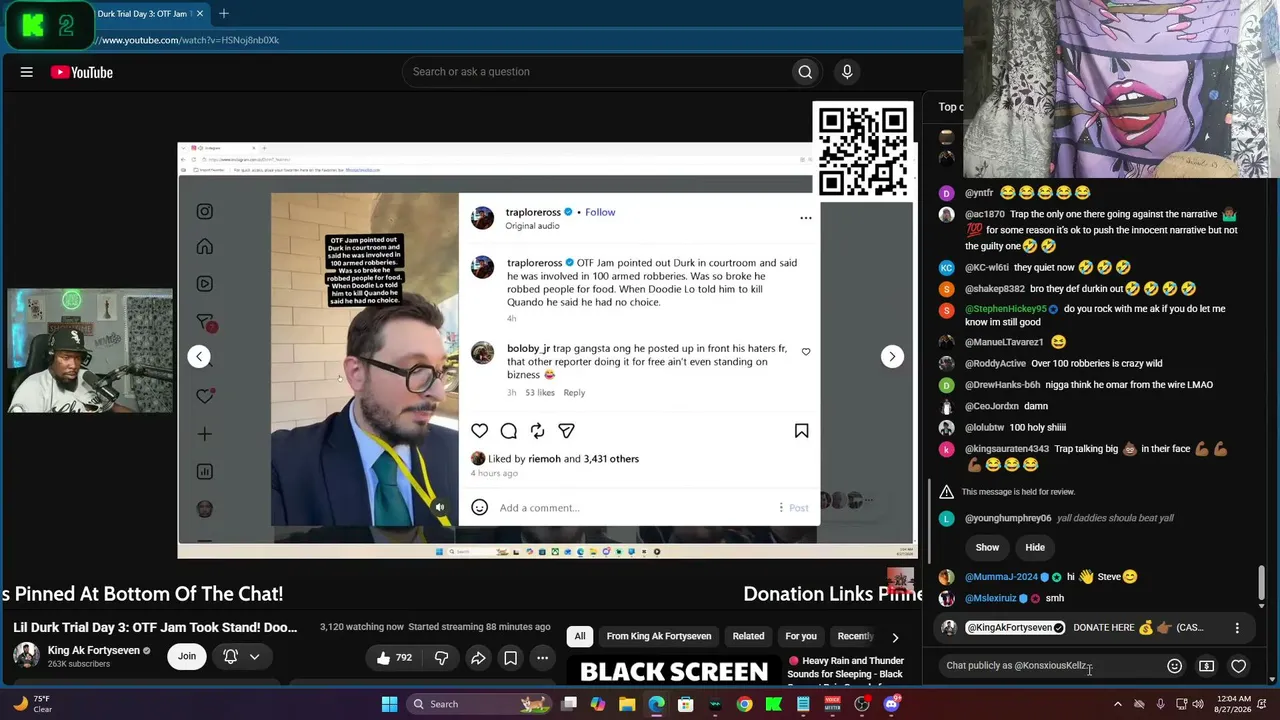The width and height of the screenshot is (1280, 720).
Task: Go to previous Instagram post arrow
Action: (x=199, y=356)
